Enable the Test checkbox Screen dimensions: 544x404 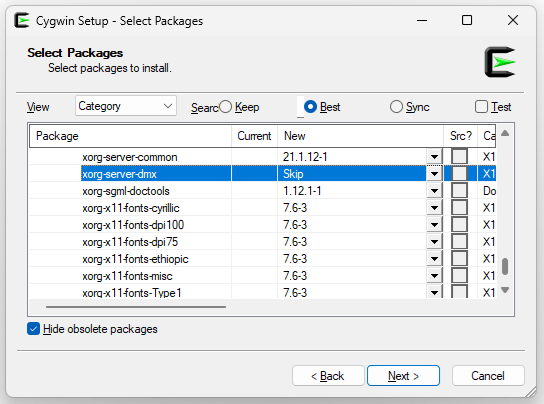click(x=481, y=107)
